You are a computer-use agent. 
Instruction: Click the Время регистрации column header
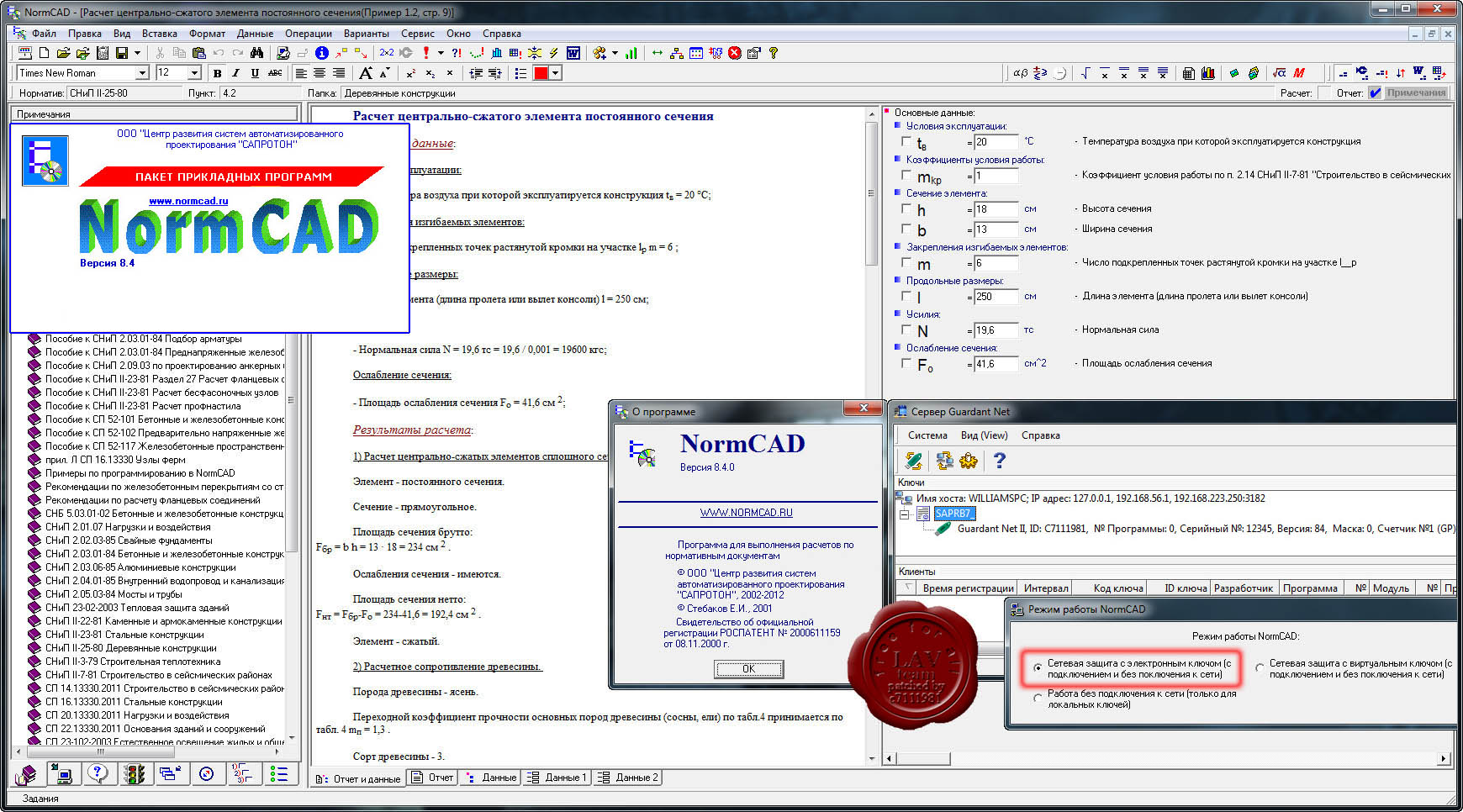click(x=968, y=588)
